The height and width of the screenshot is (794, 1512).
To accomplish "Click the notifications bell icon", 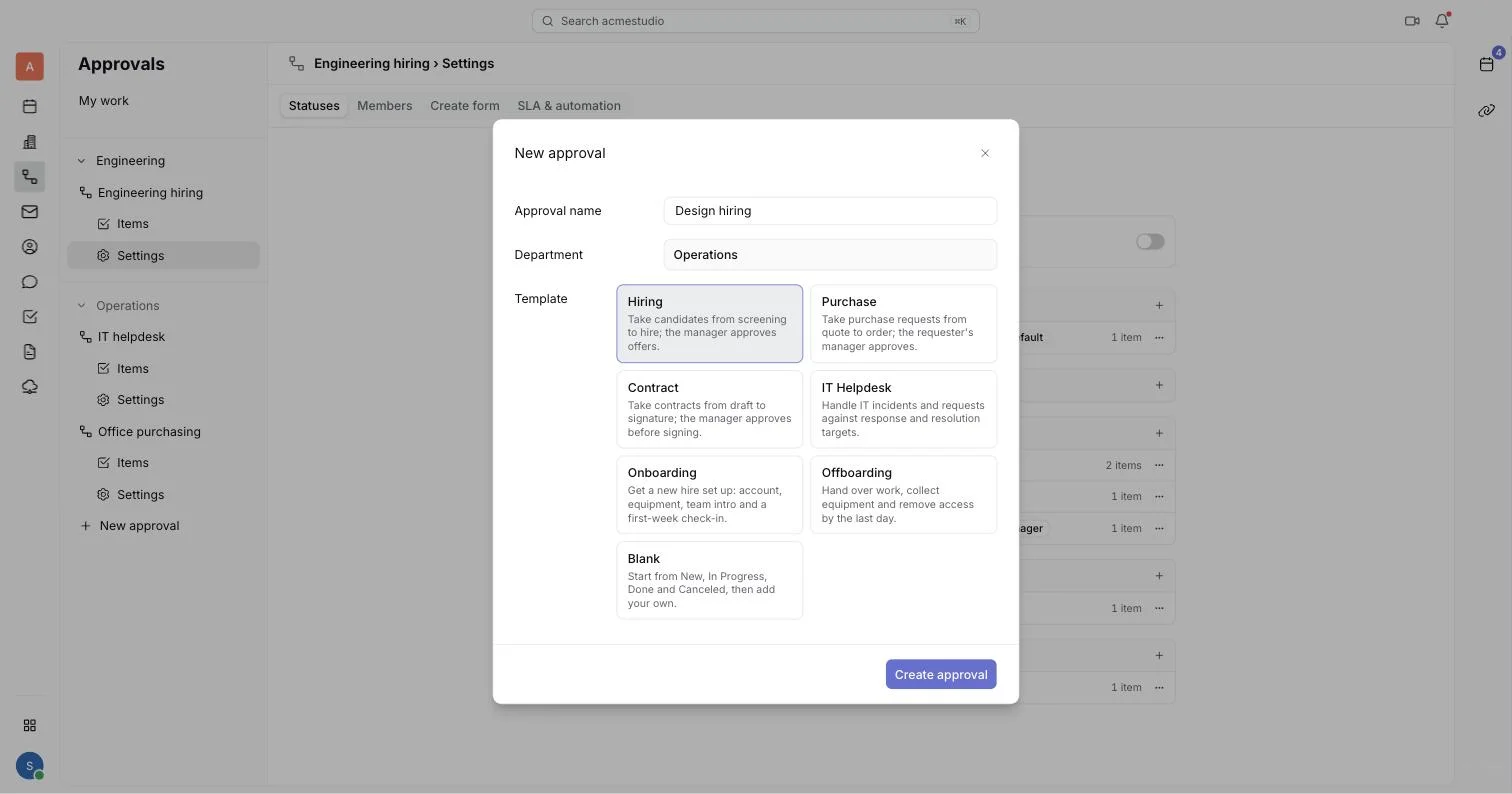I will 1442,21.
